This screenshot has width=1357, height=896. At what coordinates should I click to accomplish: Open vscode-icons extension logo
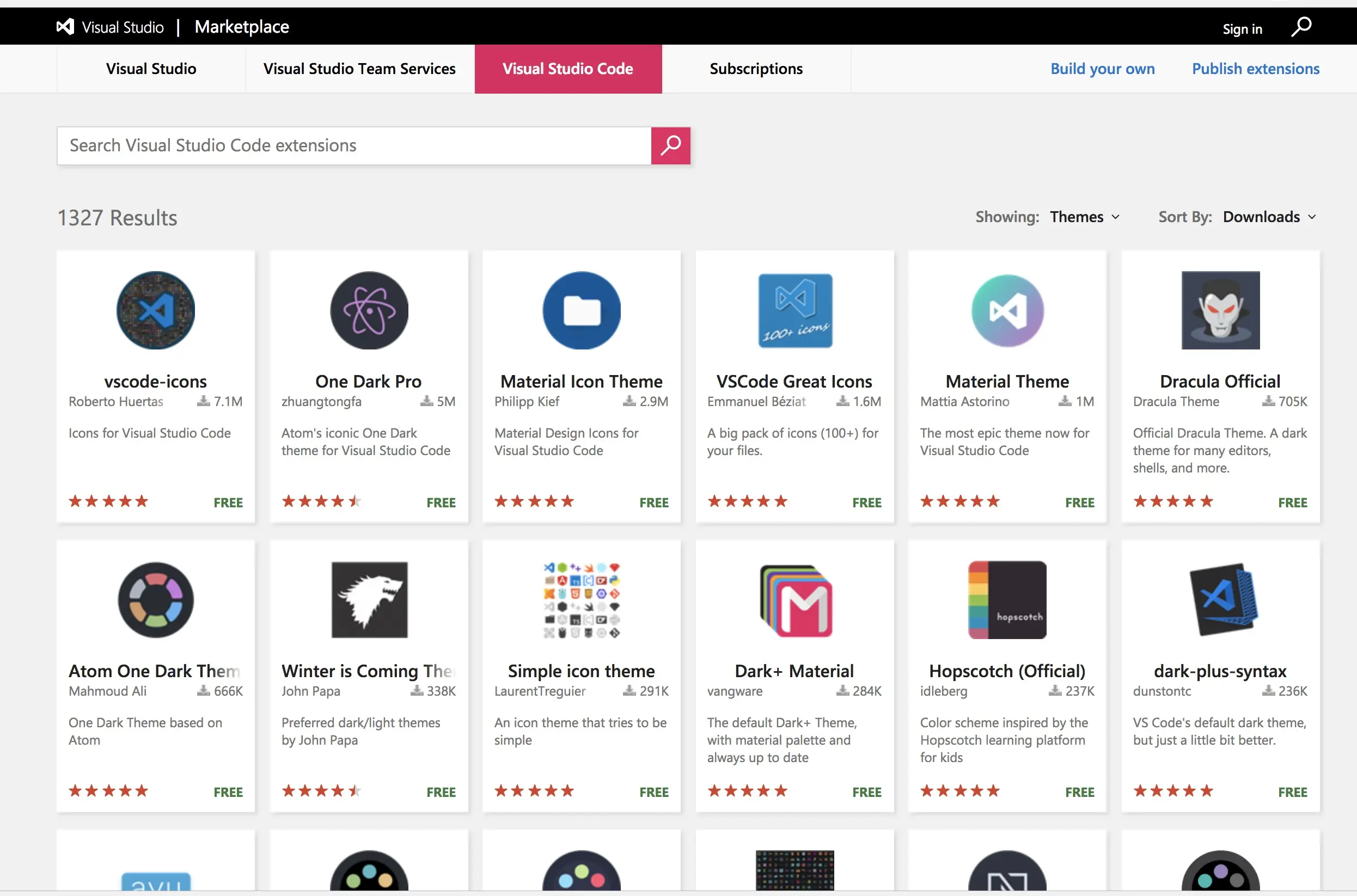(156, 310)
